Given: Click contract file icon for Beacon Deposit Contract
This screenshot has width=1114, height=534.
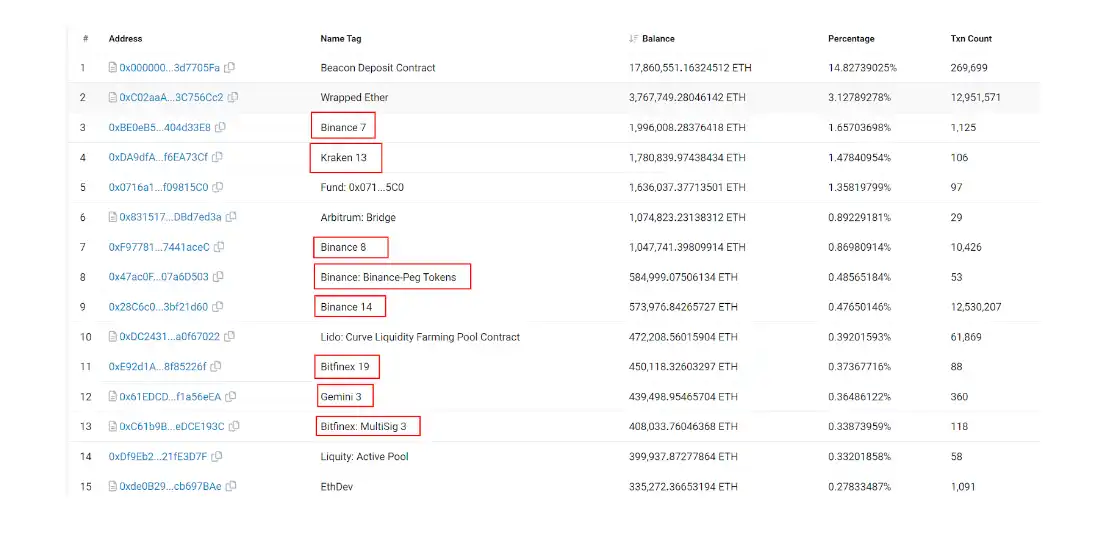Looking at the screenshot, I should 112,68.
